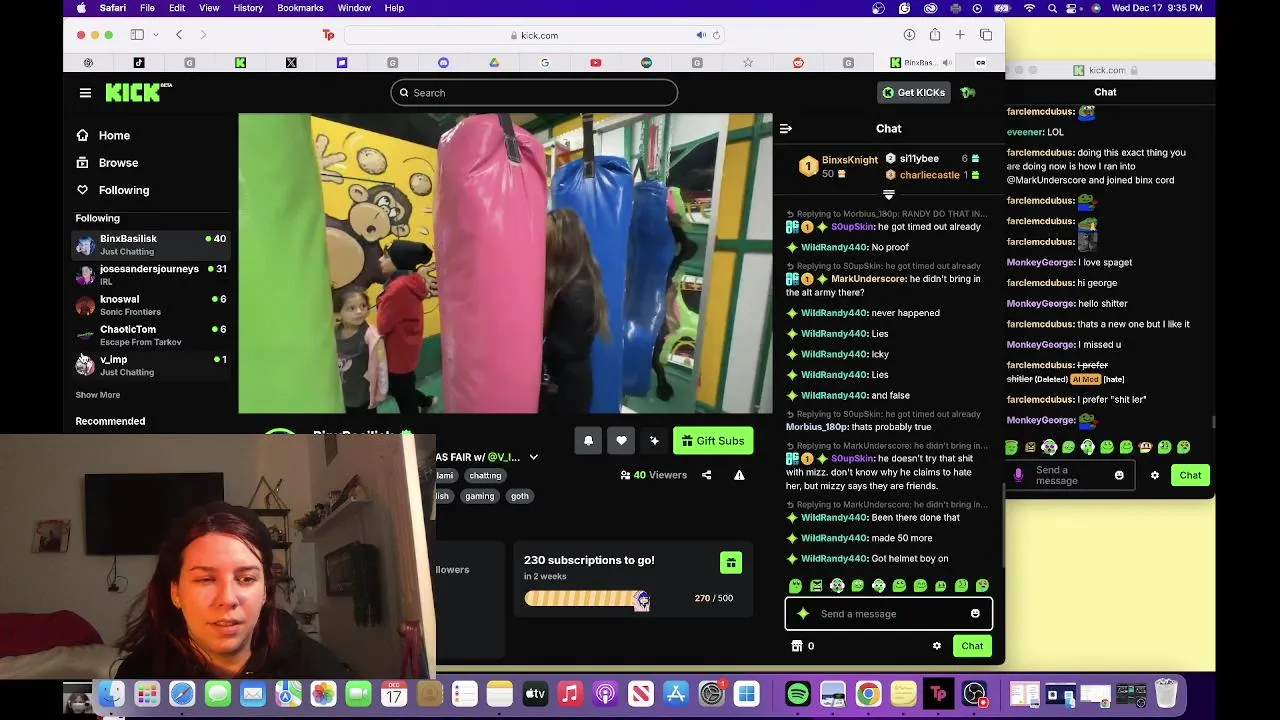Click the Safari share icon
The width and height of the screenshot is (1280, 720).
tap(935, 35)
